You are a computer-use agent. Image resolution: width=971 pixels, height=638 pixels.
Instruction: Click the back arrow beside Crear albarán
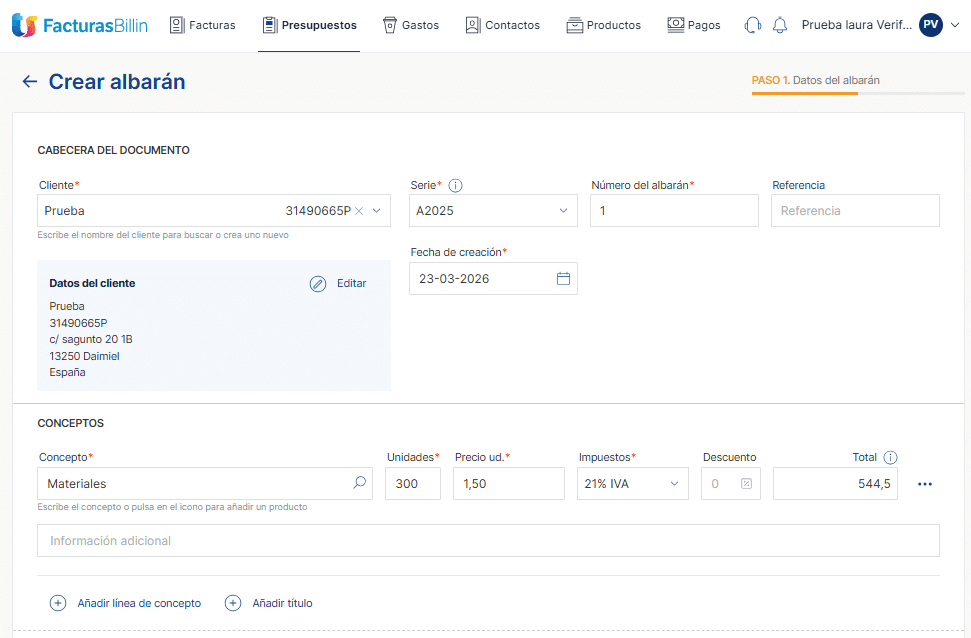pos(30,81)
